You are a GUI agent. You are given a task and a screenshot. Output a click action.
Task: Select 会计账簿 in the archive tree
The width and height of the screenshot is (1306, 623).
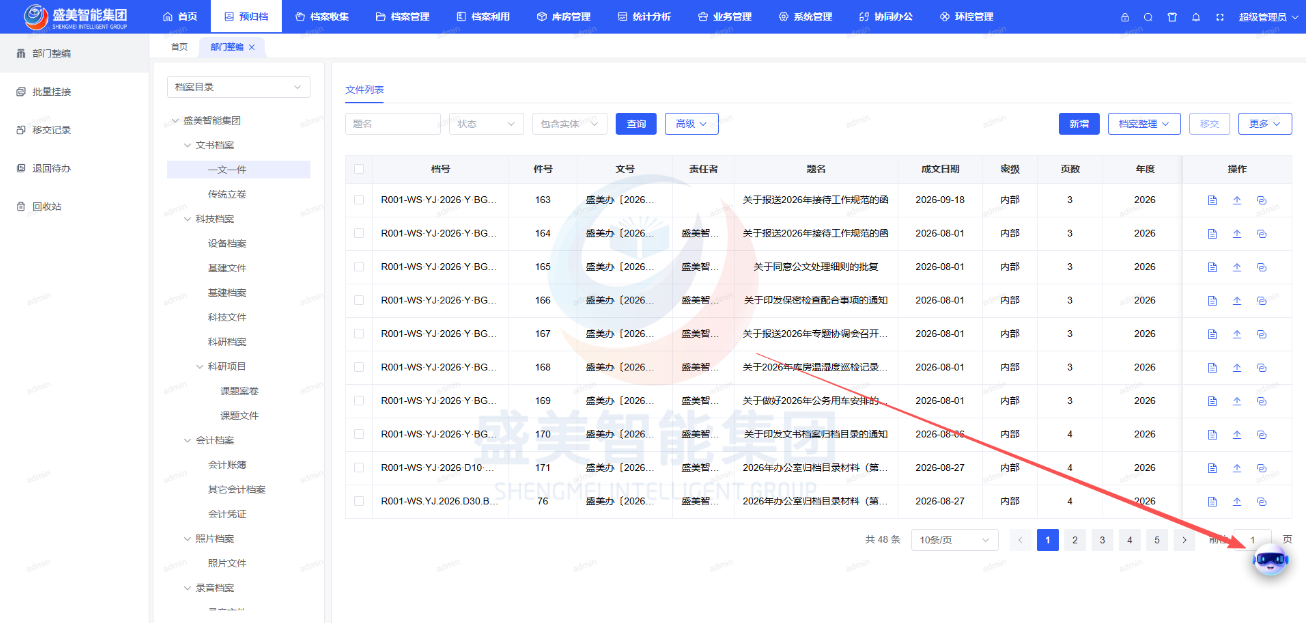click(227, 465)
